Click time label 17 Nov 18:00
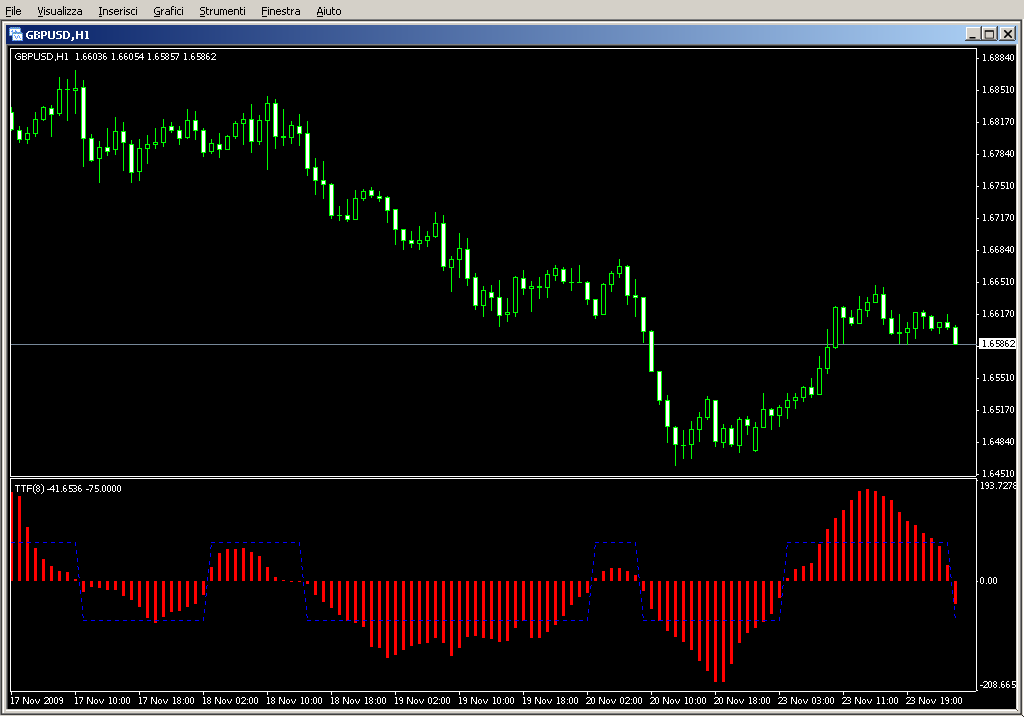 (x=166, y=701)
